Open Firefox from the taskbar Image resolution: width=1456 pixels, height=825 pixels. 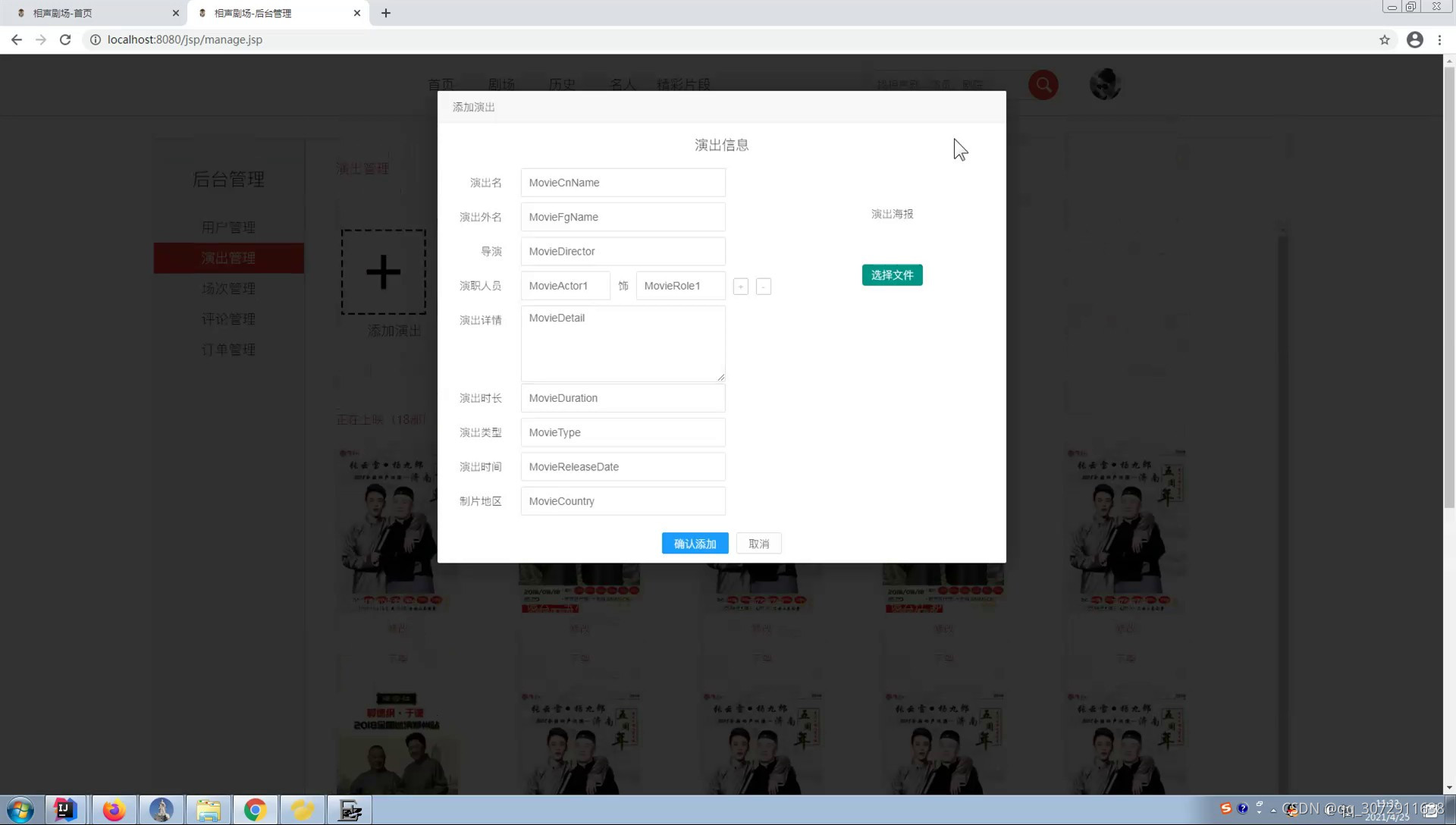pyautogui.click(x=114, y=810)
